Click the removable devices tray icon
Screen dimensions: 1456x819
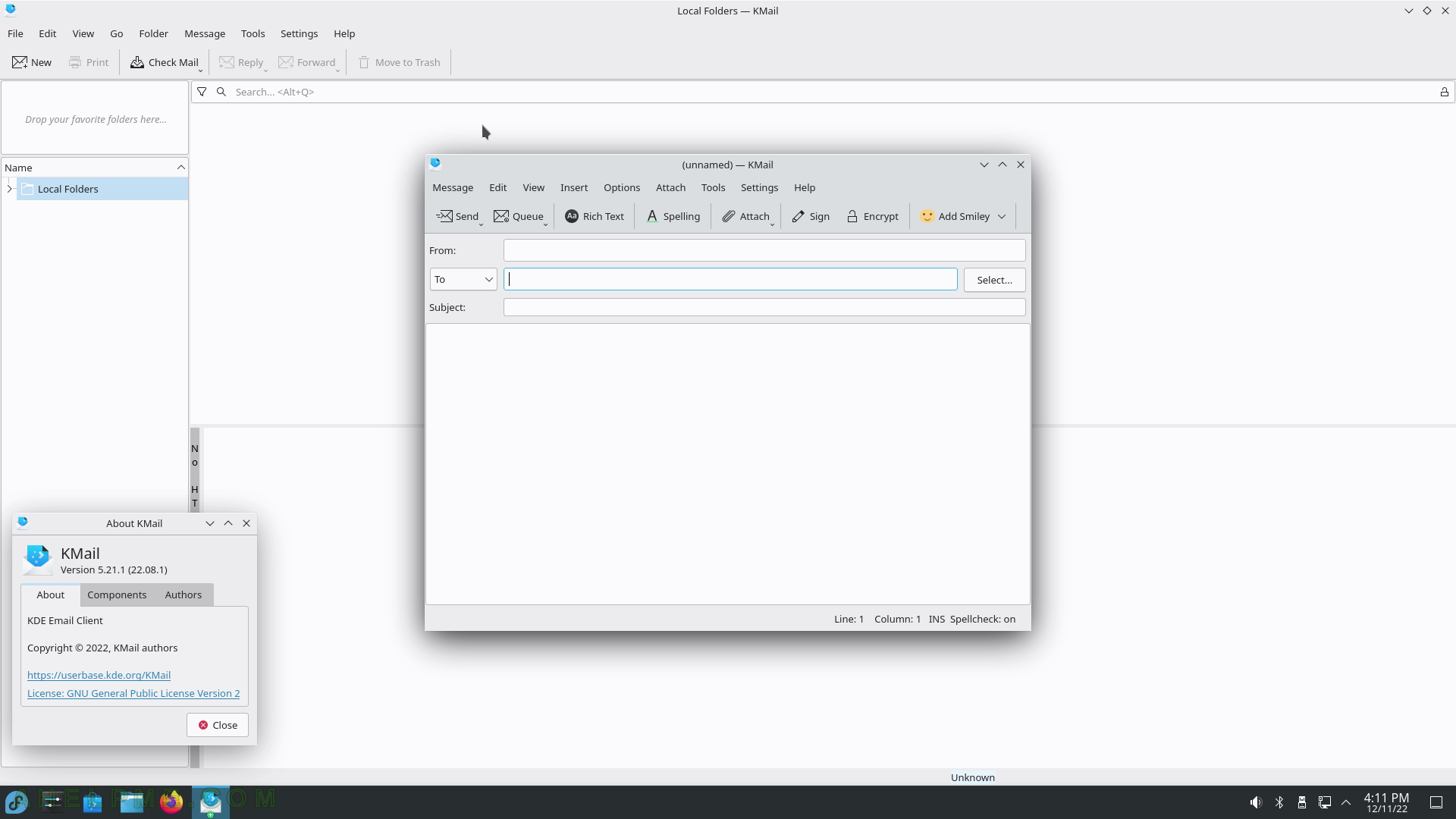pos(1302,802)
